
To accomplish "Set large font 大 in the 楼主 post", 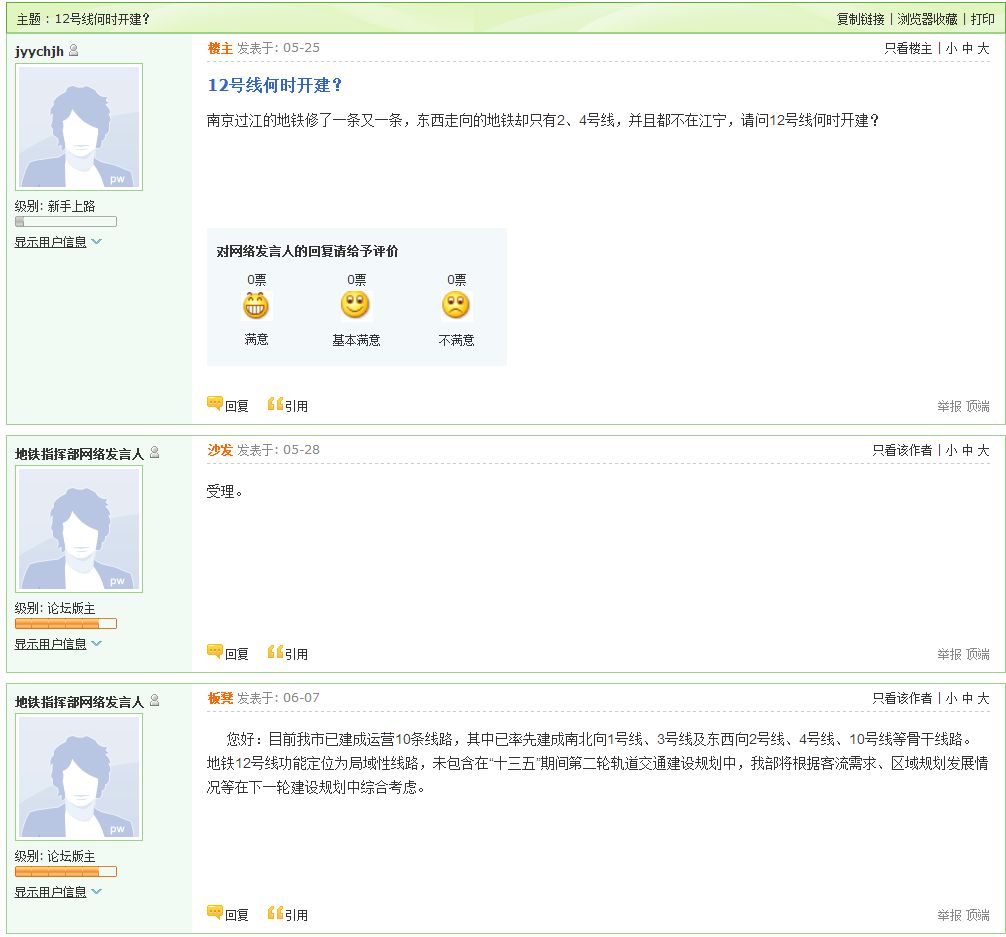I will (x=983, y=48).
